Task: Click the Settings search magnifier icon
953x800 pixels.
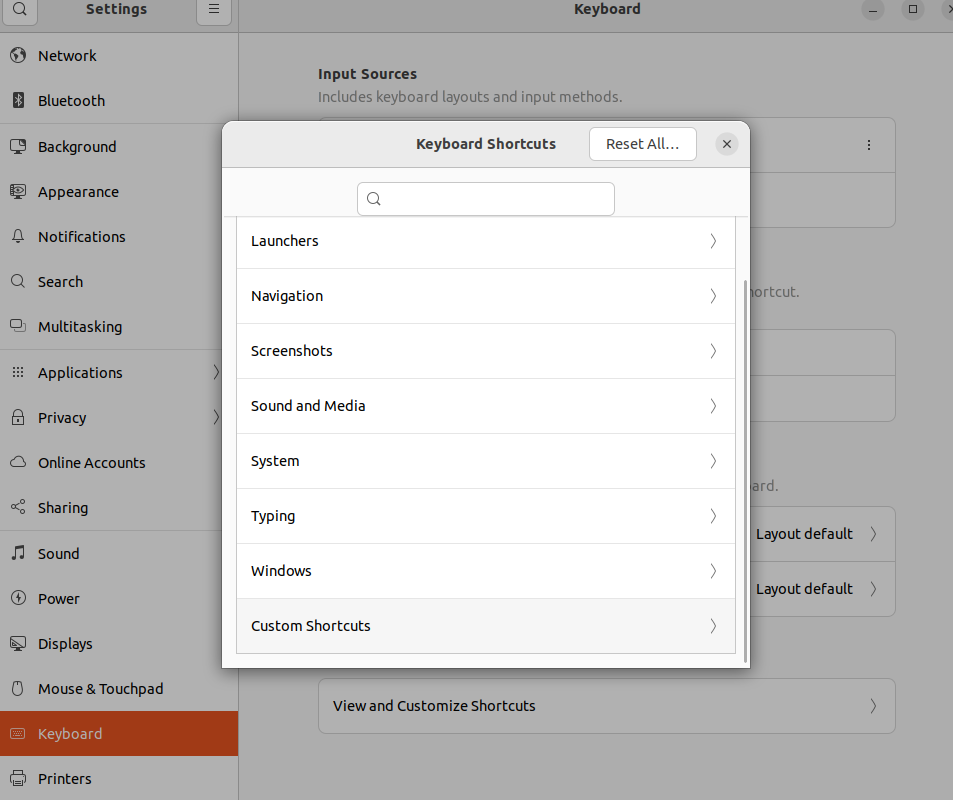Action: (19, 9)
